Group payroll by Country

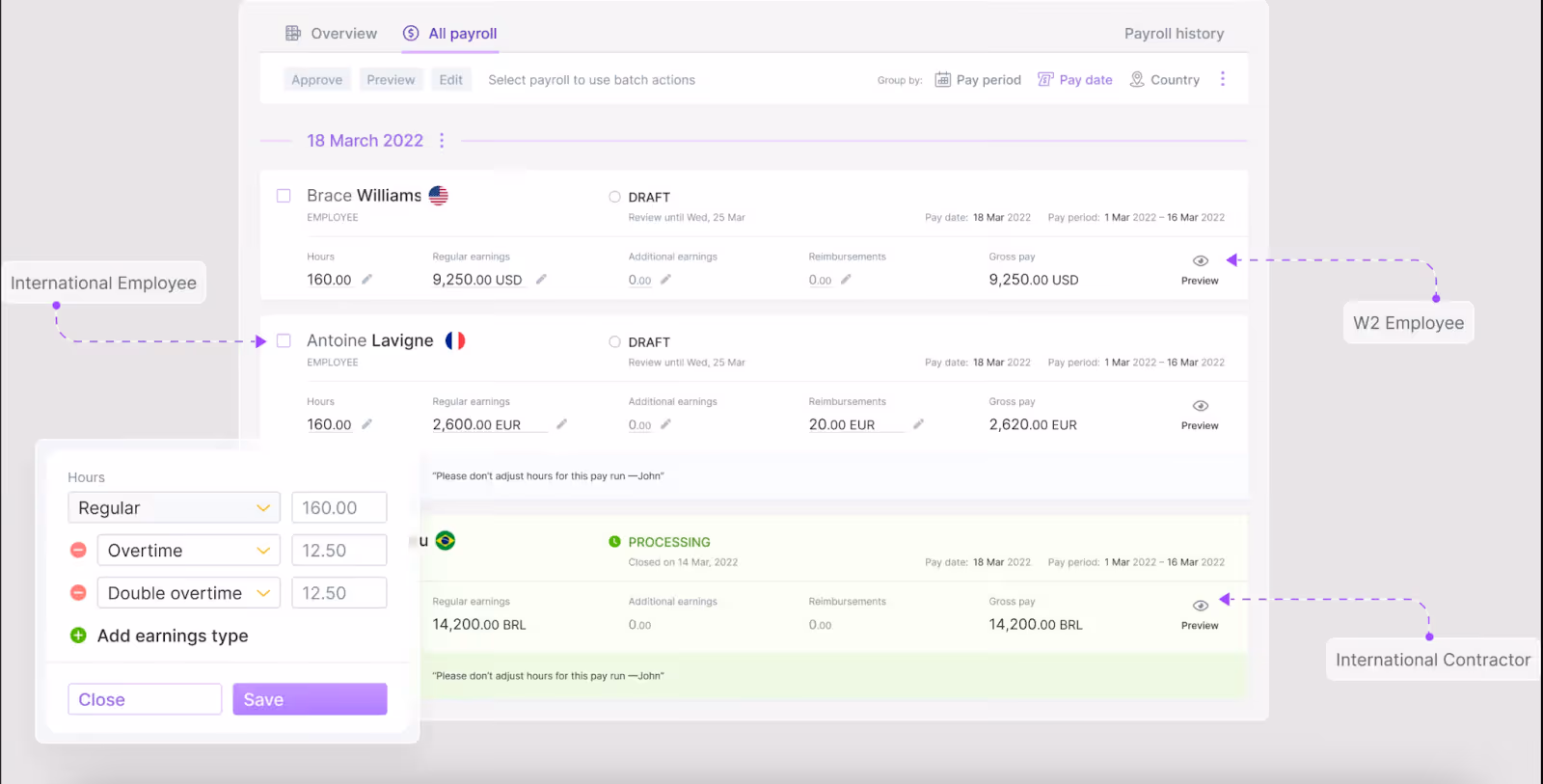(x=1165, y=80)
